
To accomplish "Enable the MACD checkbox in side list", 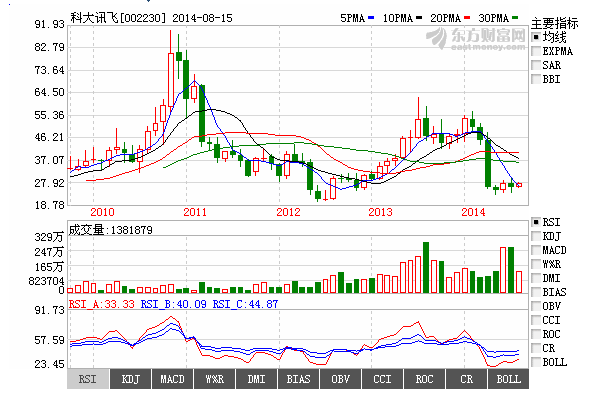I will 536,250.
